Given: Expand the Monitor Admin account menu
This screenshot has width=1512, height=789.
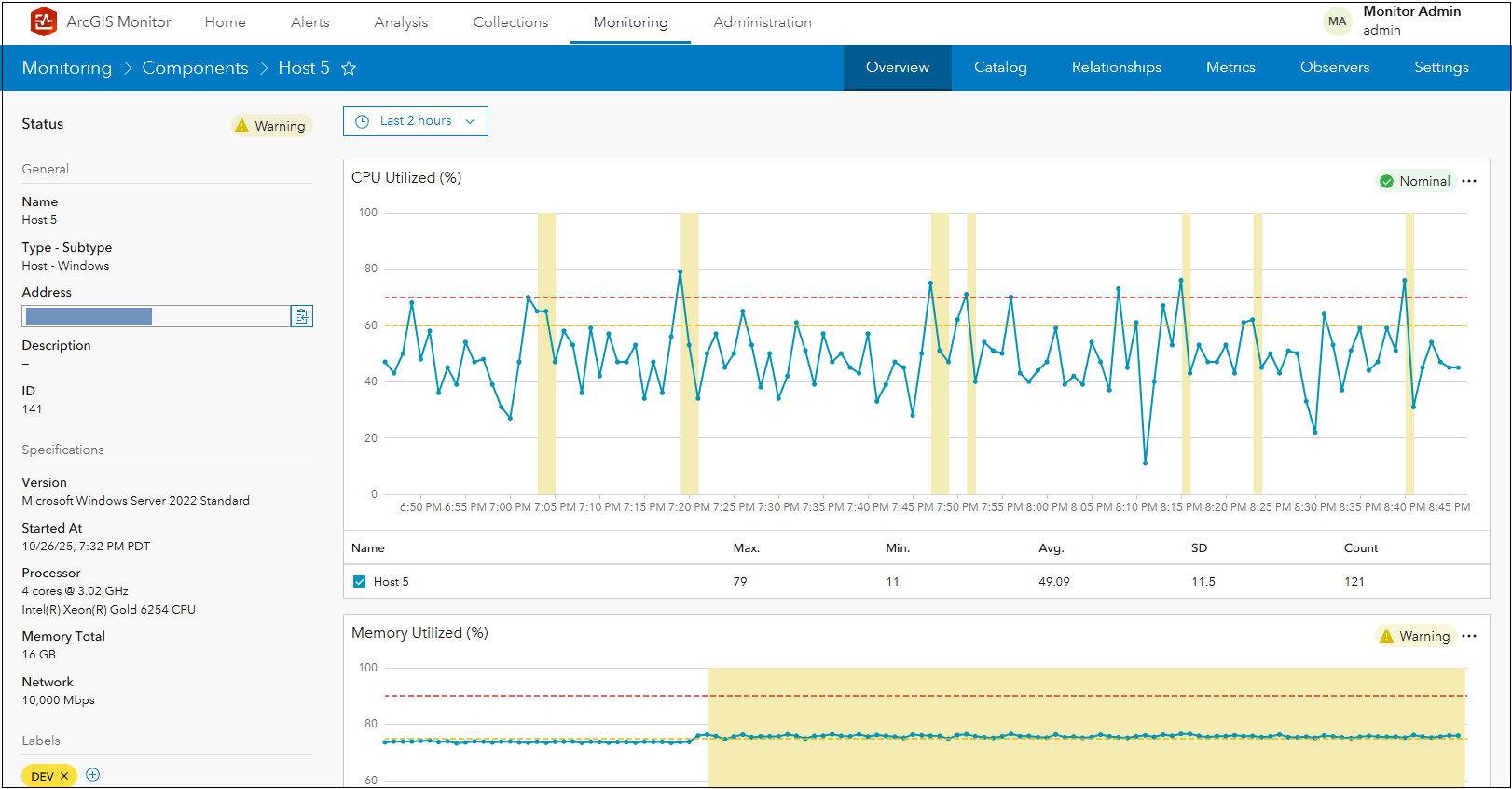Looking at the screenshot, I should 1411,21.
